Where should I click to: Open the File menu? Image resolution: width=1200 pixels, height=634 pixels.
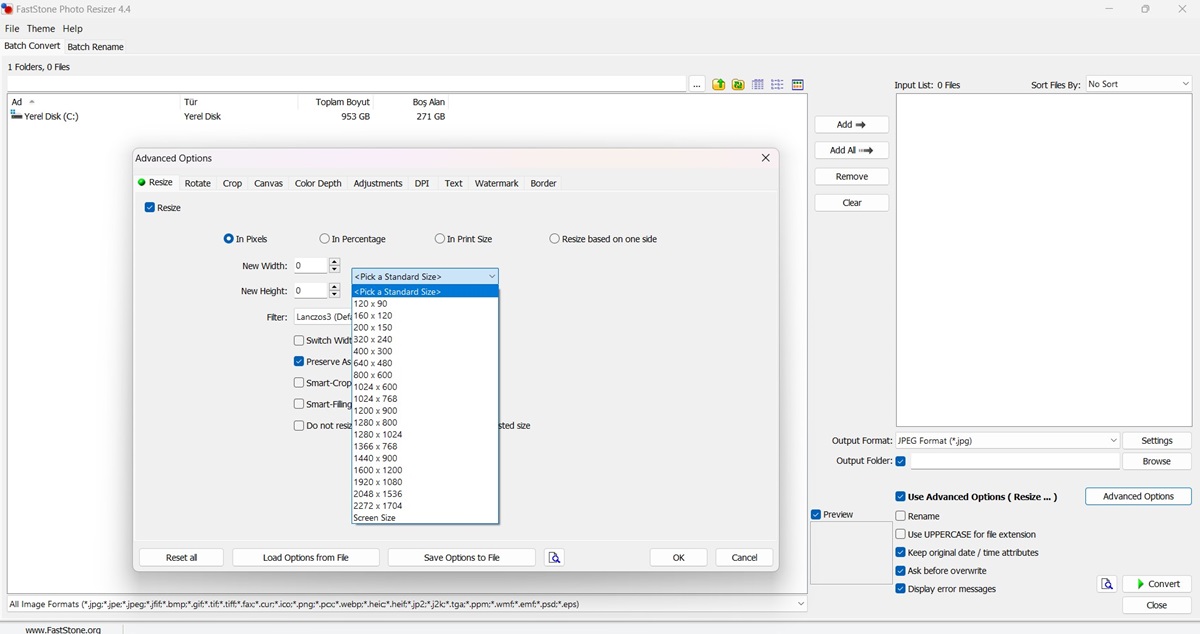(12, 29)
